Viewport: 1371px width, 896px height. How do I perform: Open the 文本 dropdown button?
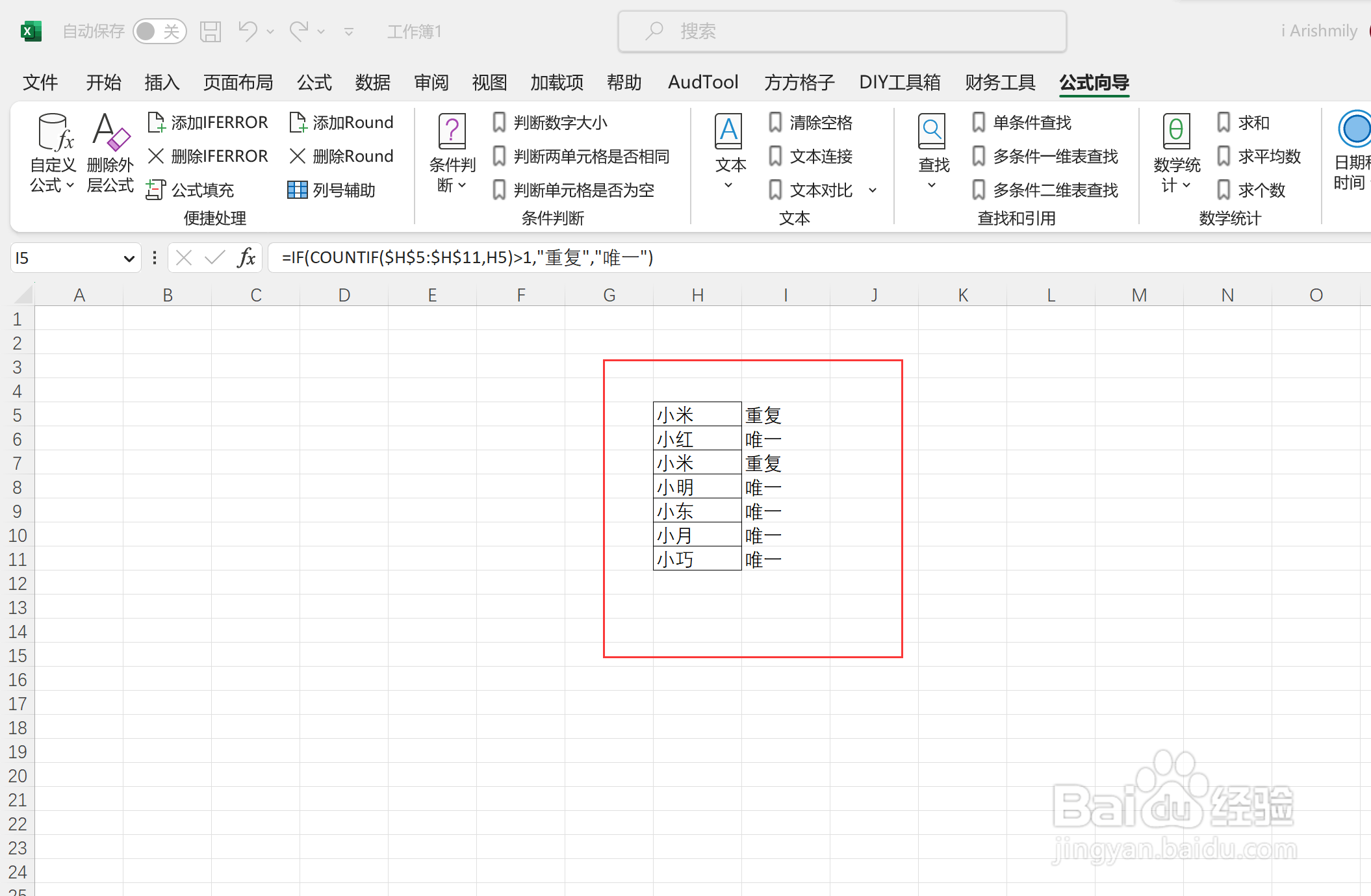coord(729,153)
